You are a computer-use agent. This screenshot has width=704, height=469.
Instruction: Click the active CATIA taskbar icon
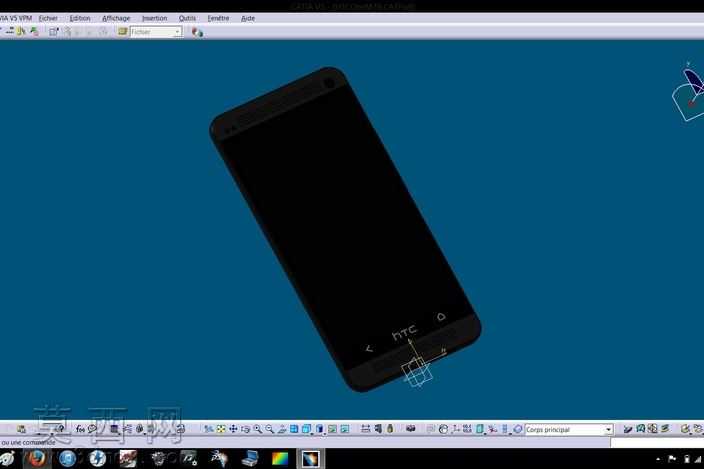point(311,459)
